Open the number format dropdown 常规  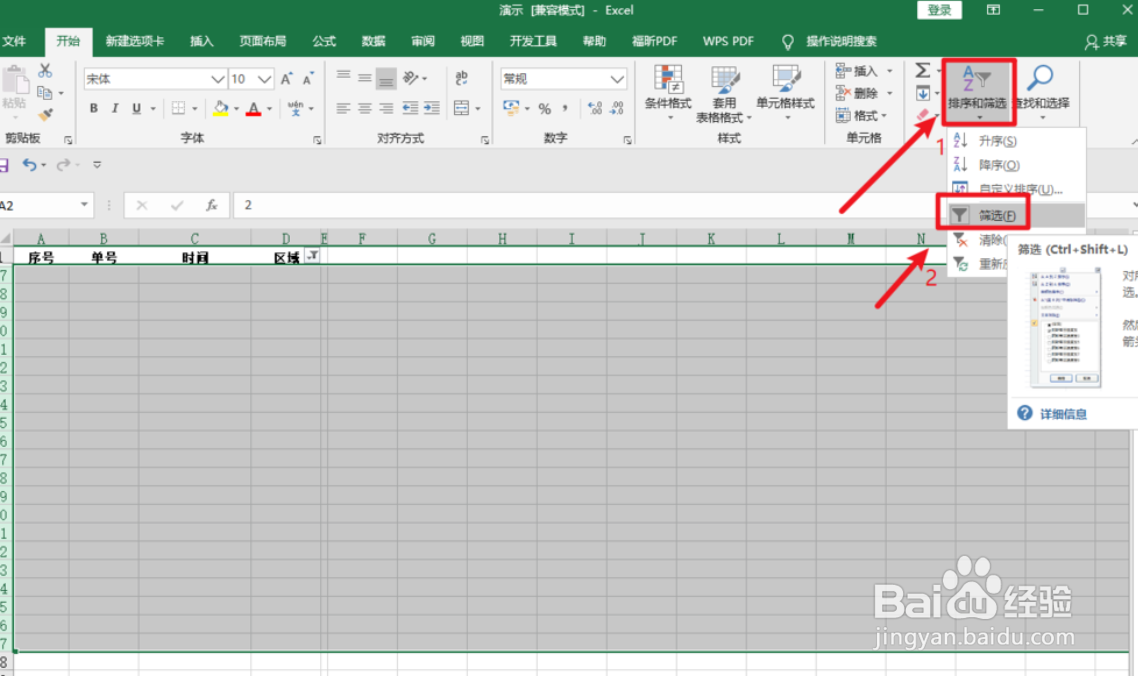(617, 79)
